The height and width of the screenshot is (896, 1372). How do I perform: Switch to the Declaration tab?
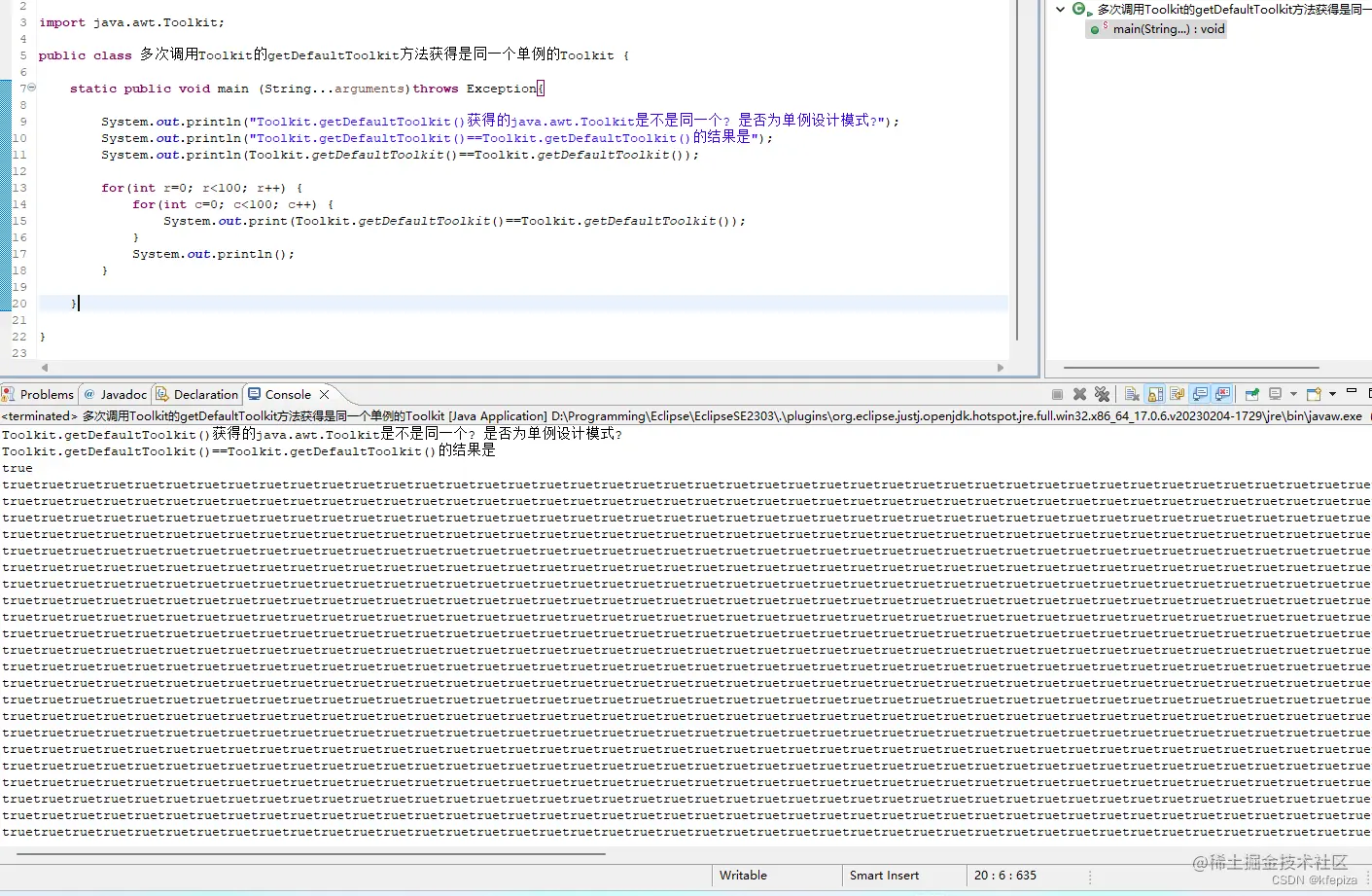196,394
